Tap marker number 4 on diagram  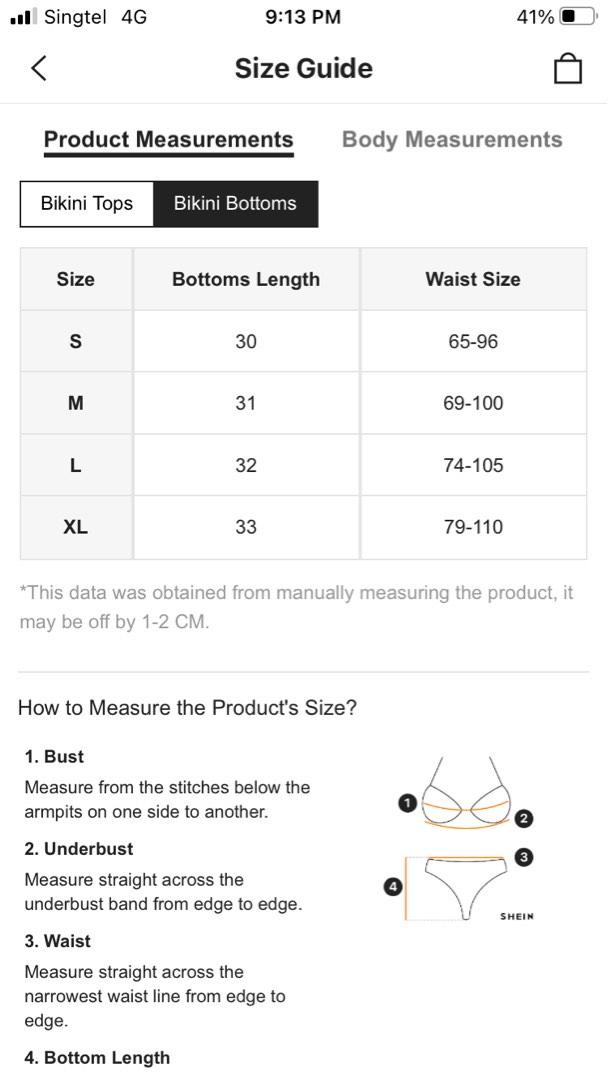click(x=393, y=886)
